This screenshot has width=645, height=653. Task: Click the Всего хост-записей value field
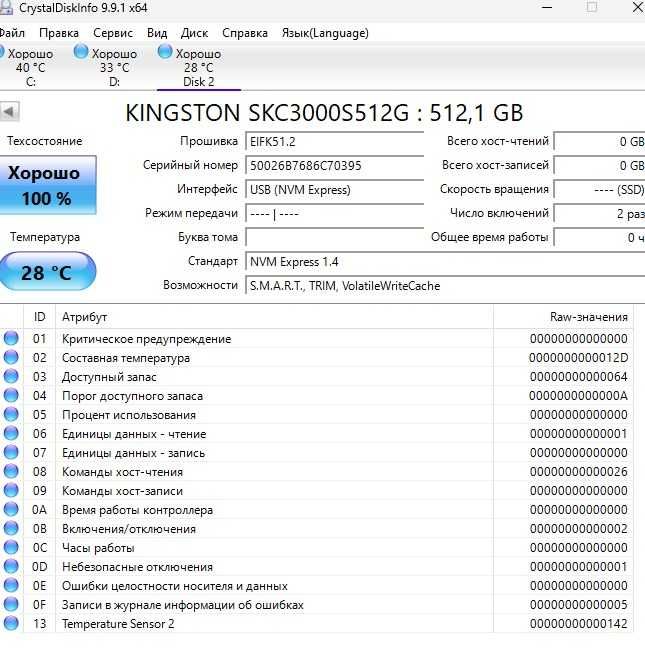coord(600,166)
